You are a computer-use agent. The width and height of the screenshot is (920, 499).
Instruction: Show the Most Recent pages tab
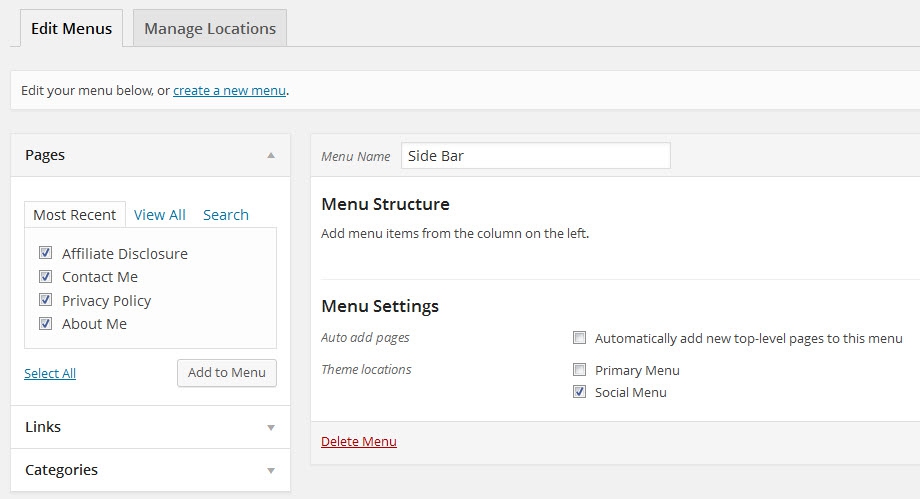pos(75,215)
